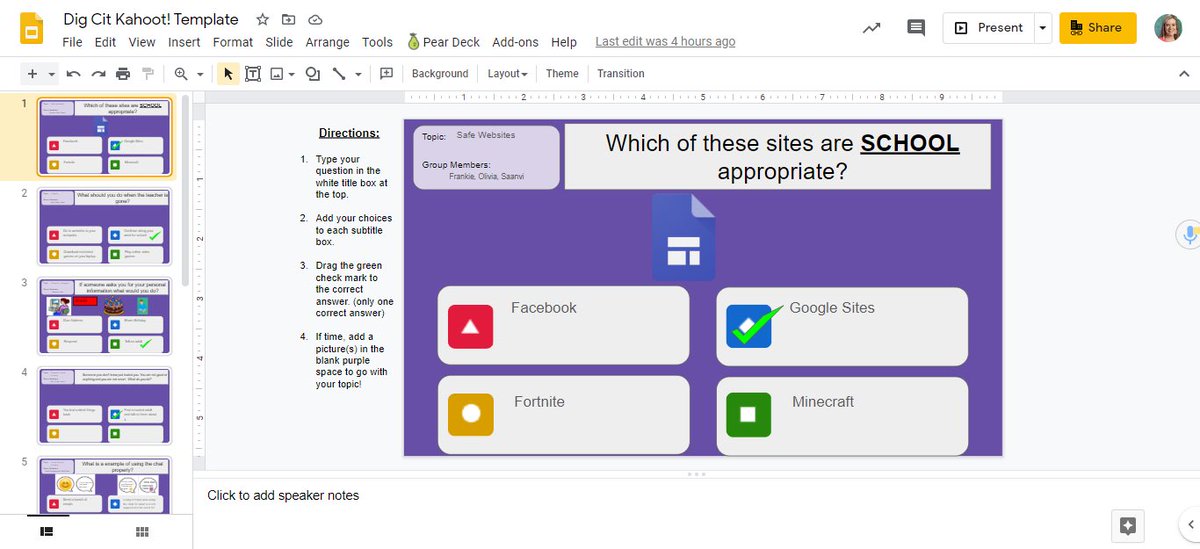The width and height of the screenshot is (1200, 549).
Task: Select the red triangle icon beside Facebook
Action: click(x=470, y=327)
